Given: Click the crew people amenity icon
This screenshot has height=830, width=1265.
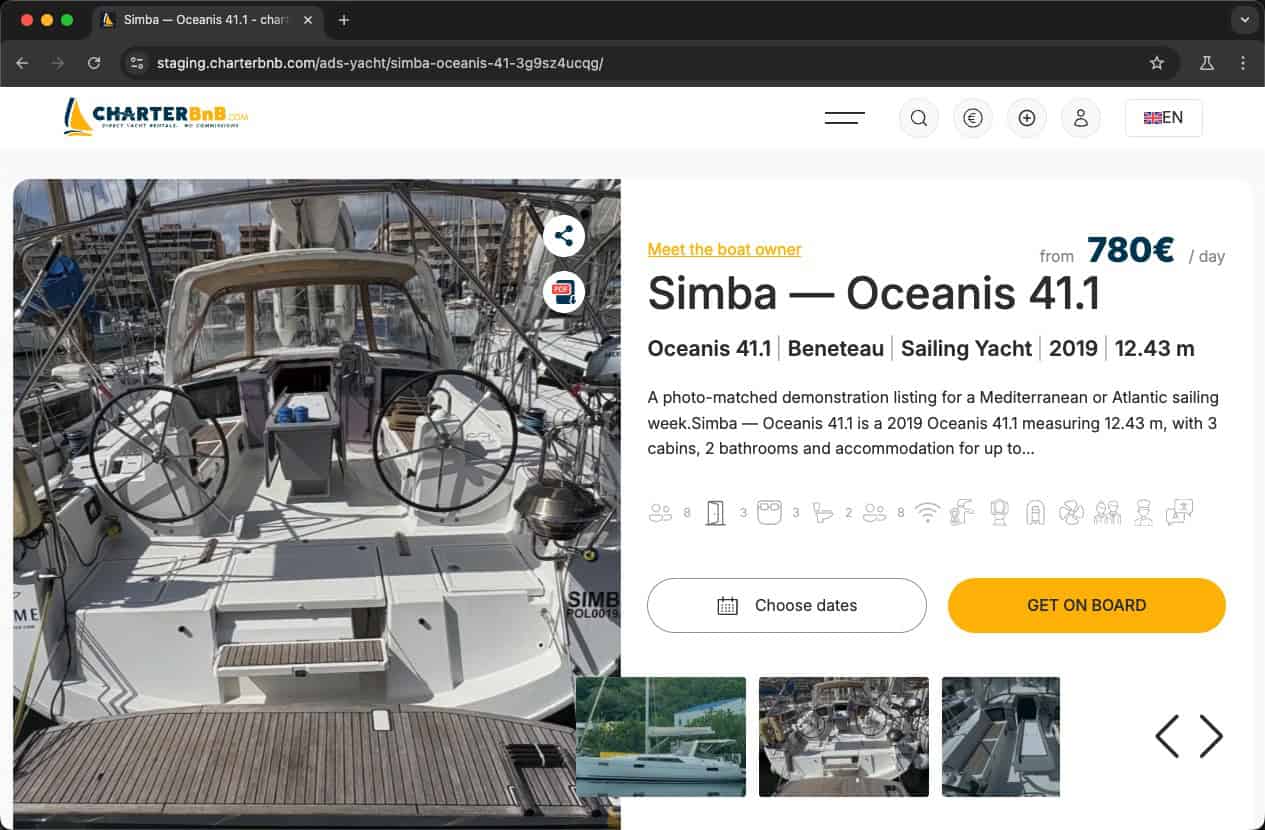Looking at the screenshot, I should [1107, 513].
